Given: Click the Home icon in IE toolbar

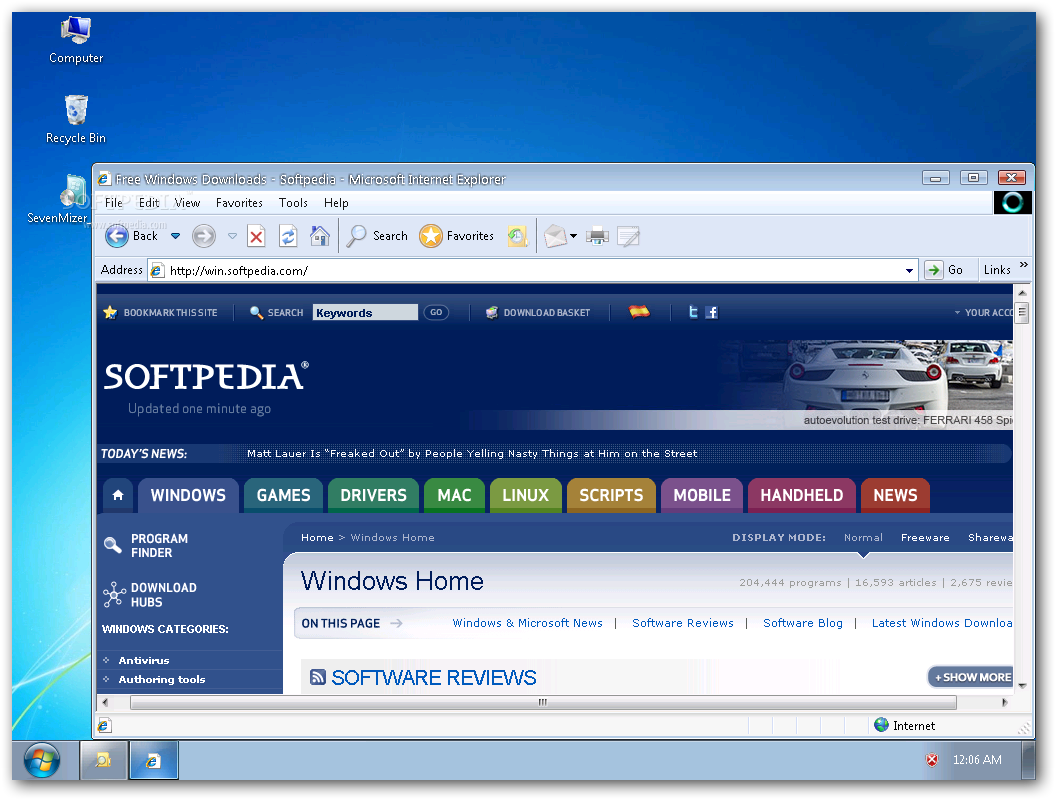Looking at the screenshot, I should click(320, 236).
